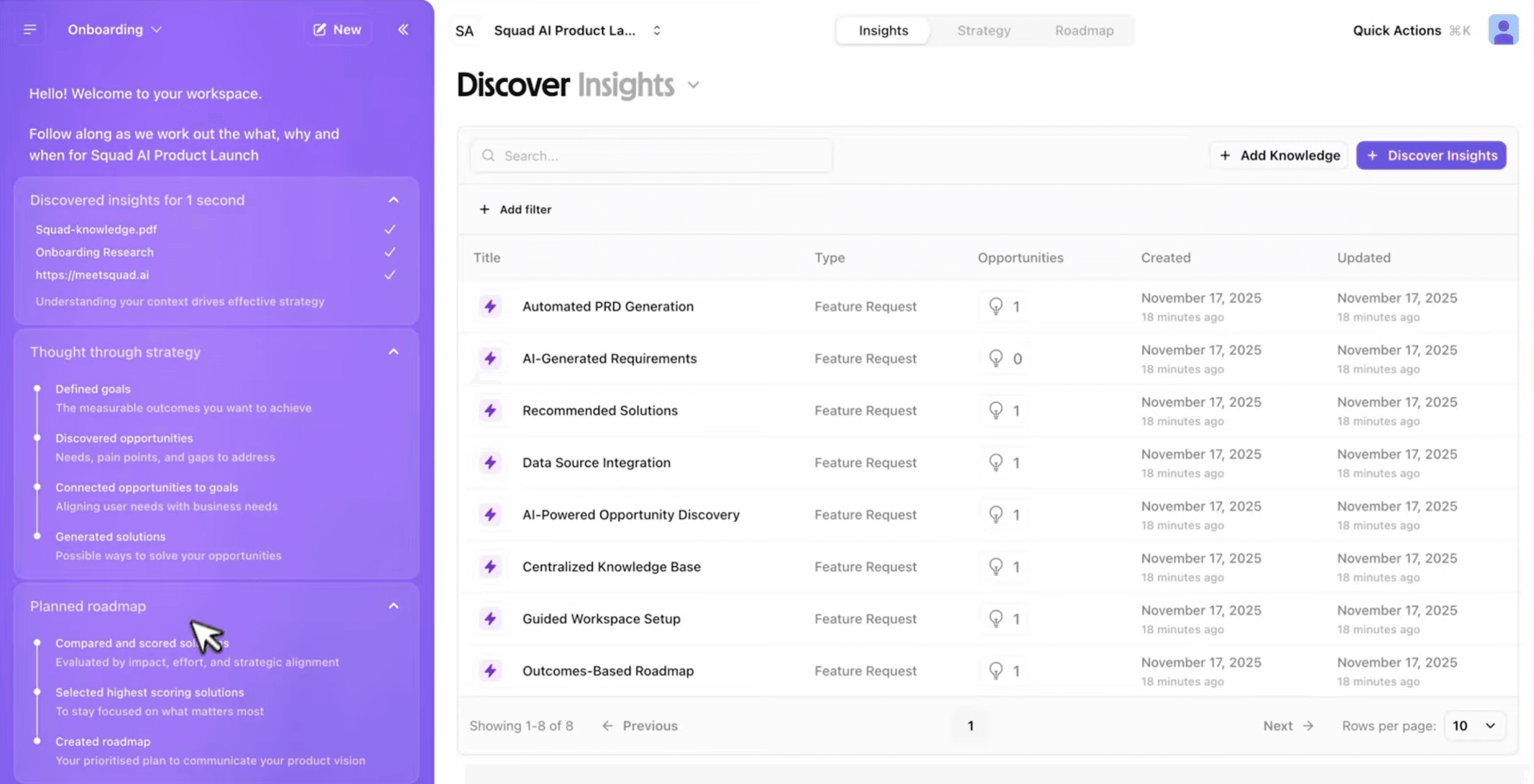Viewport: 1534px width, 784px height.
Task: Click into the Search field
Action: pyautogui.click(x=651, y=156)
